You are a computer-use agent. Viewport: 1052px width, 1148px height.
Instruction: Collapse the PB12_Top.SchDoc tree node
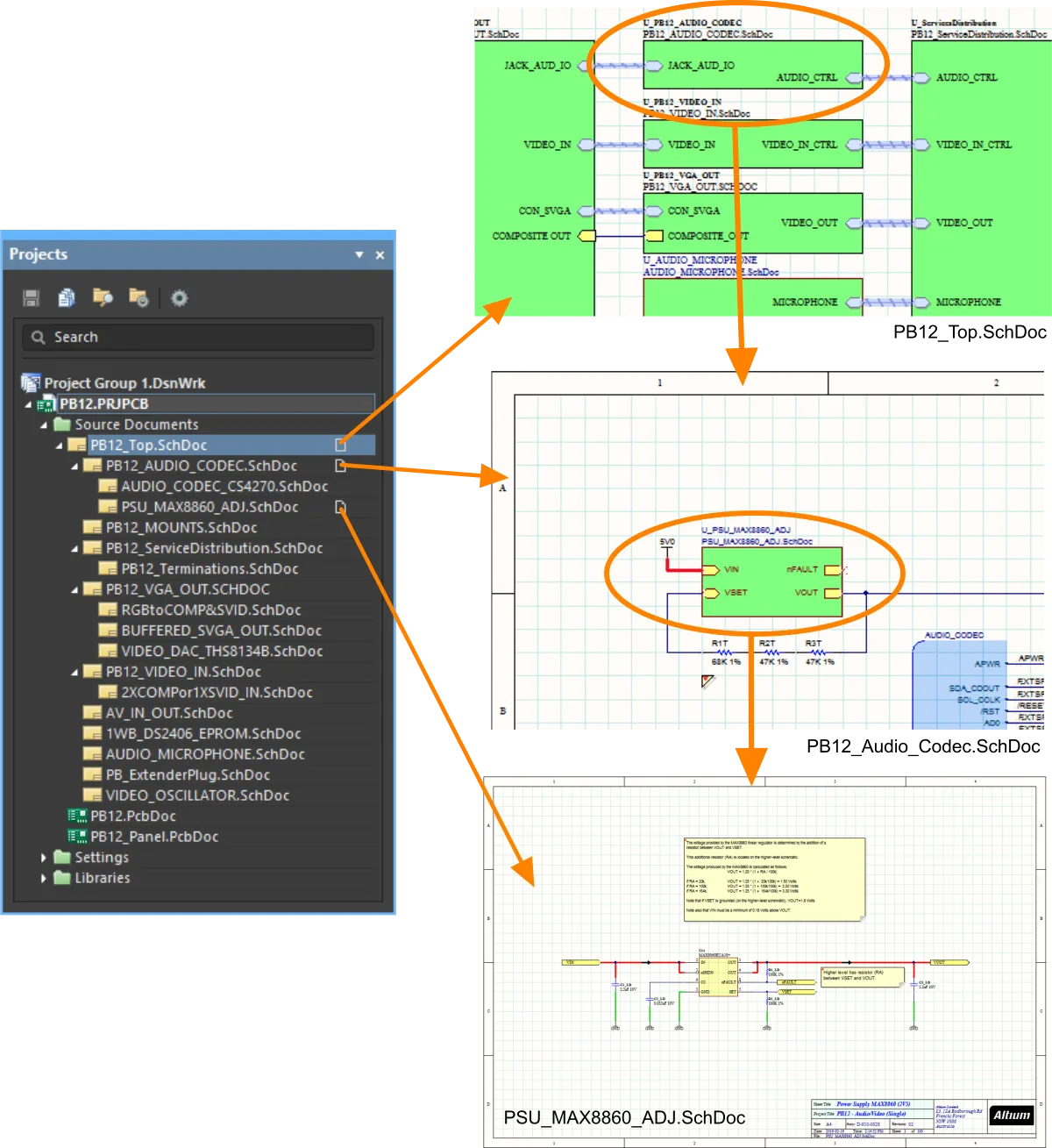coord(60,446)
